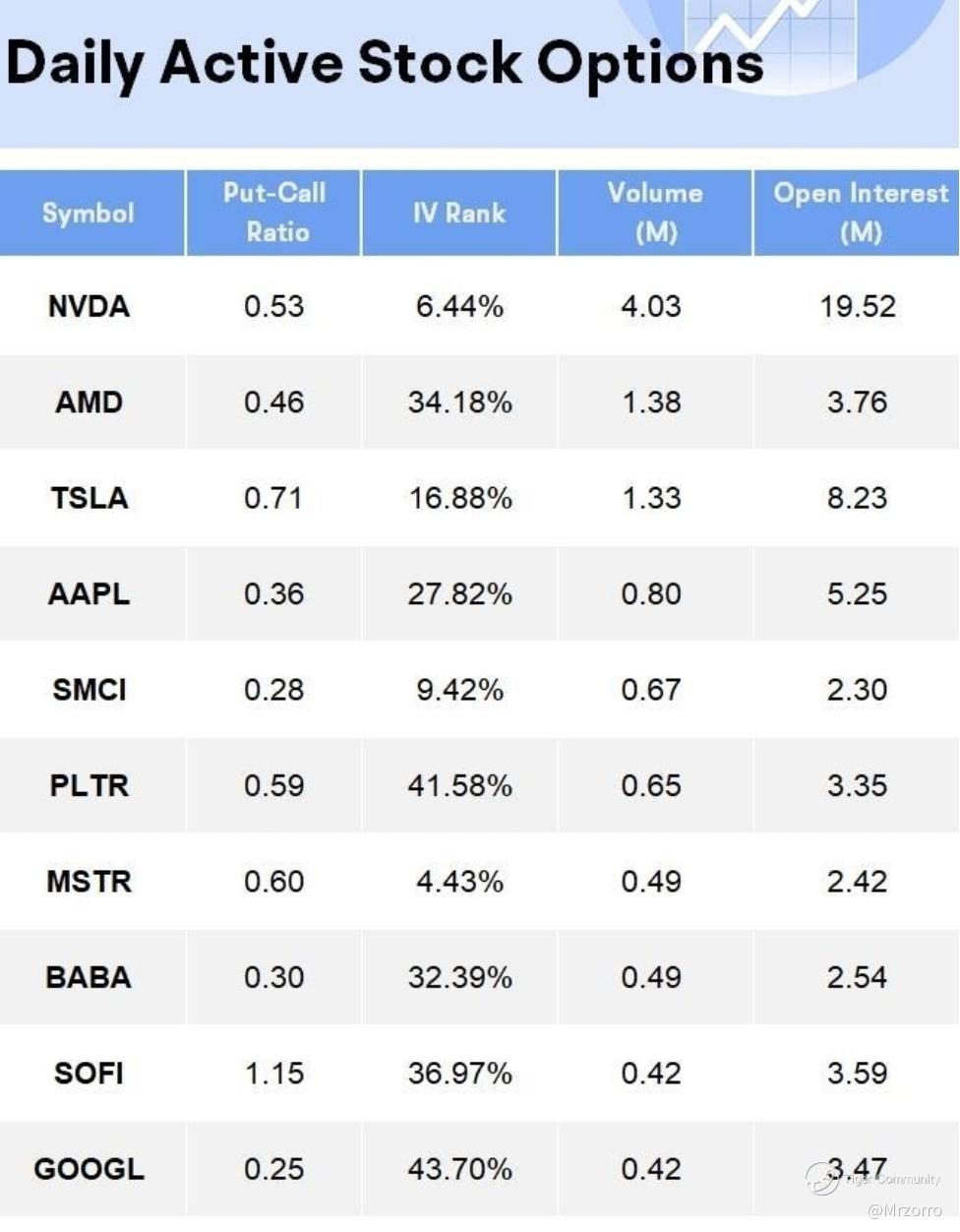Choose the SMCI ticker symbol
The image size is (960, 1232).
pyautogui.click(x=89, y=690)
